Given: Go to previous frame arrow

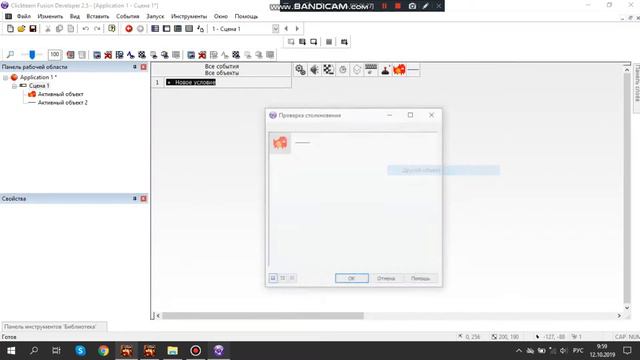Looking at the screenshot, I should coord(286,29).
